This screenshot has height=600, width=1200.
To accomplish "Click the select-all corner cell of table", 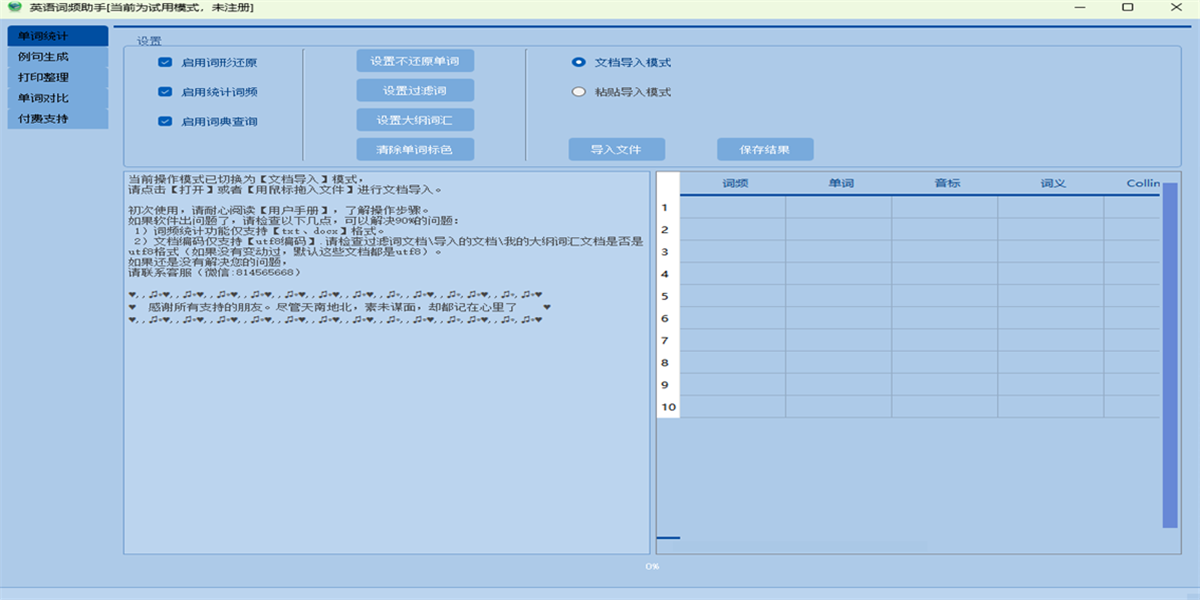I will tap(668, 183).
